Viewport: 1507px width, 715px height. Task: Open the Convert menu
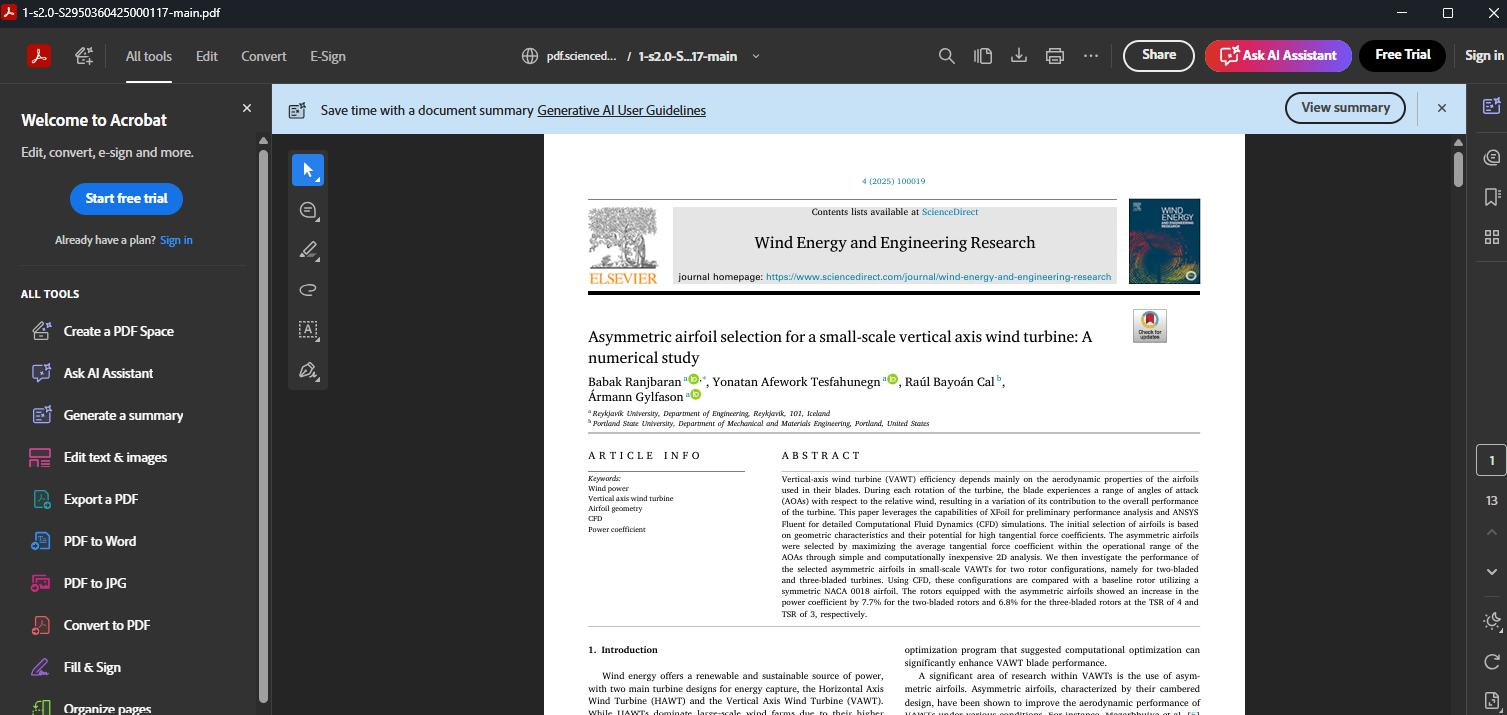point(264,56)
